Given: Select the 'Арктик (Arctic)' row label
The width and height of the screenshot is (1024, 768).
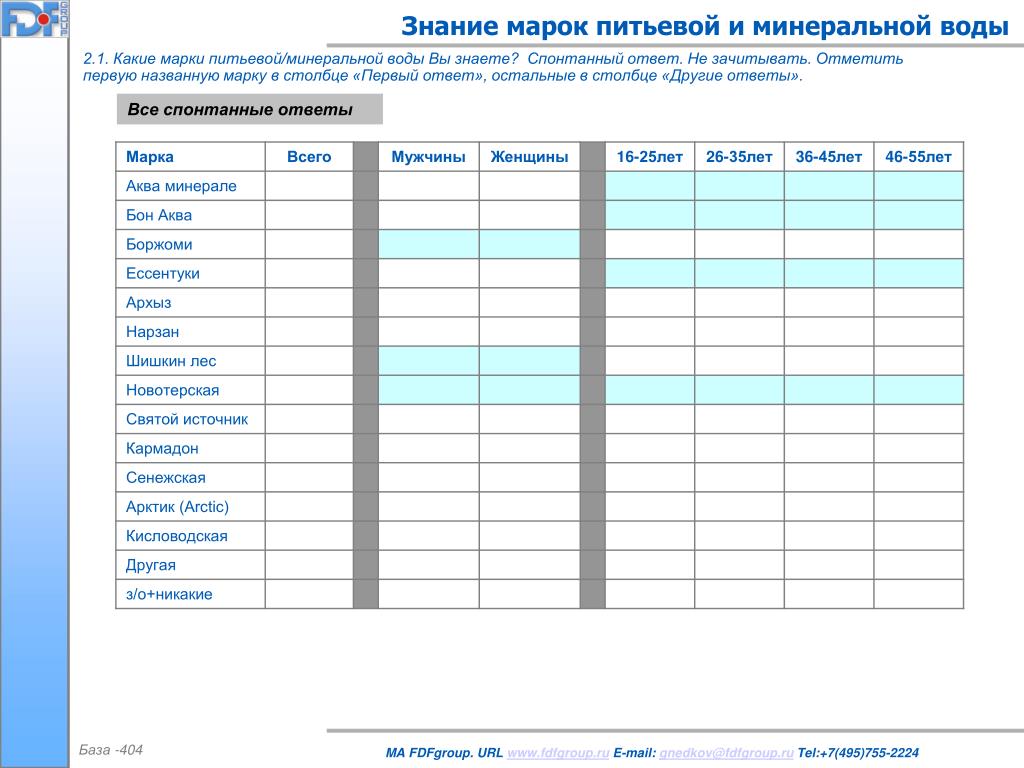Looking at the screenshot, I should (x=177, y=507).
